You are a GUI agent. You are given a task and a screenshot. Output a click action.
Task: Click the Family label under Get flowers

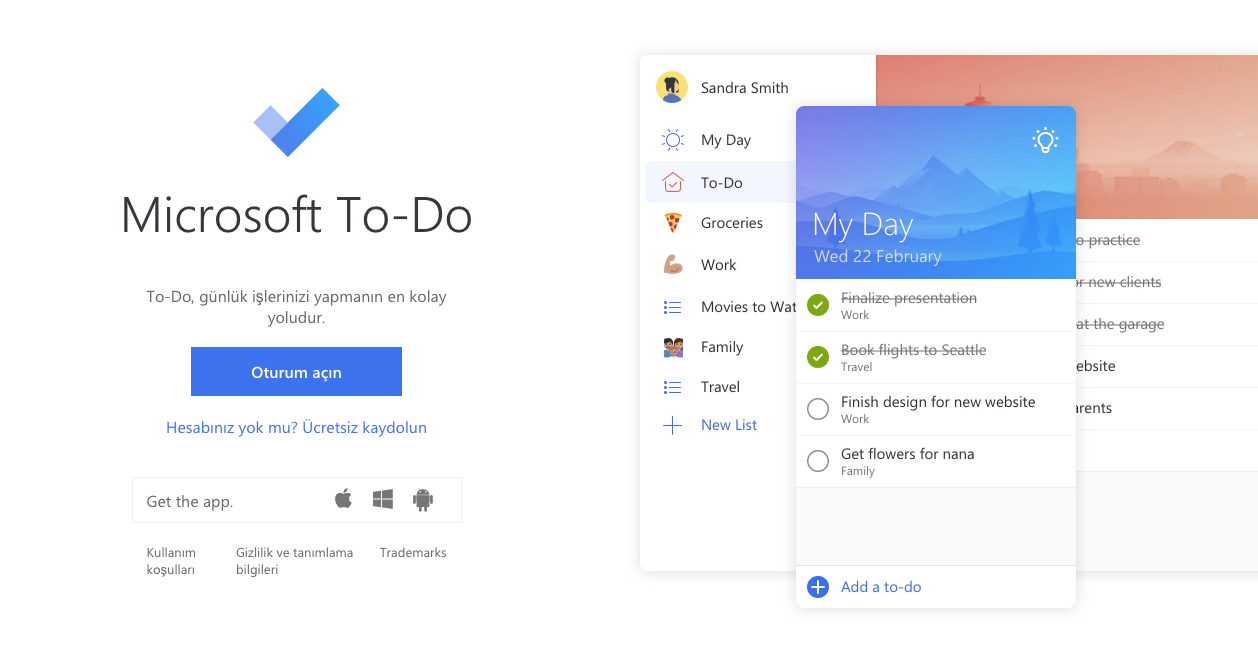click(x=858, y=471)
